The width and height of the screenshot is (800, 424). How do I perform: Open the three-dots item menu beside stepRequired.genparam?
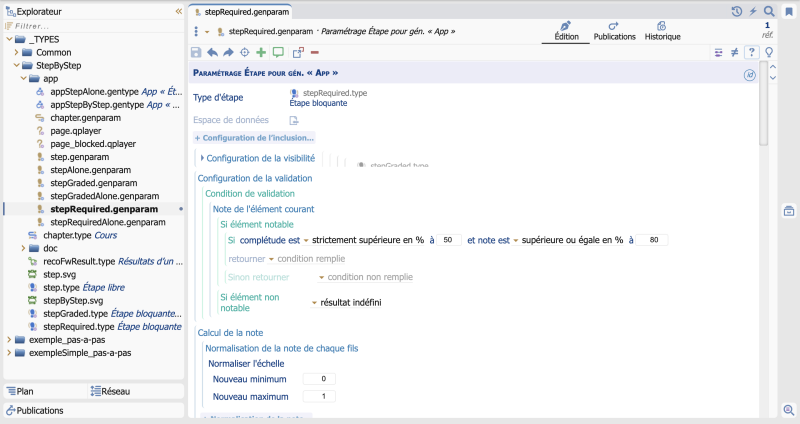click(196, 32)
